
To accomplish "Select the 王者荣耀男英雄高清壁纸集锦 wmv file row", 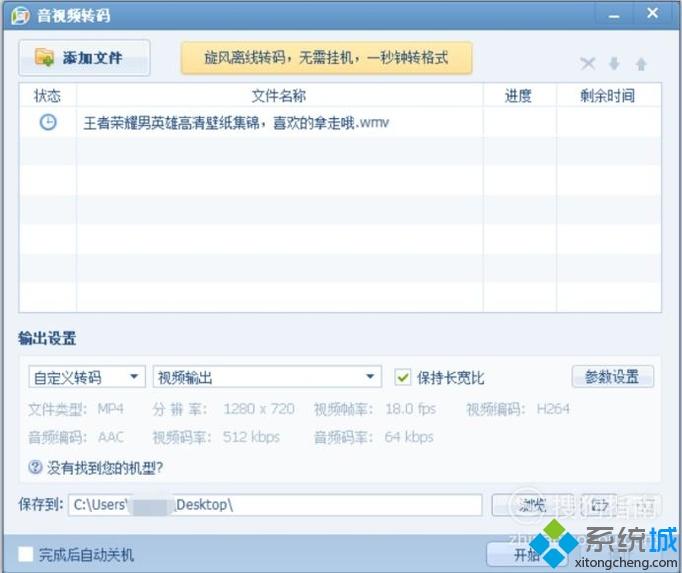I will pyautogui.click(x=340, y=122).
